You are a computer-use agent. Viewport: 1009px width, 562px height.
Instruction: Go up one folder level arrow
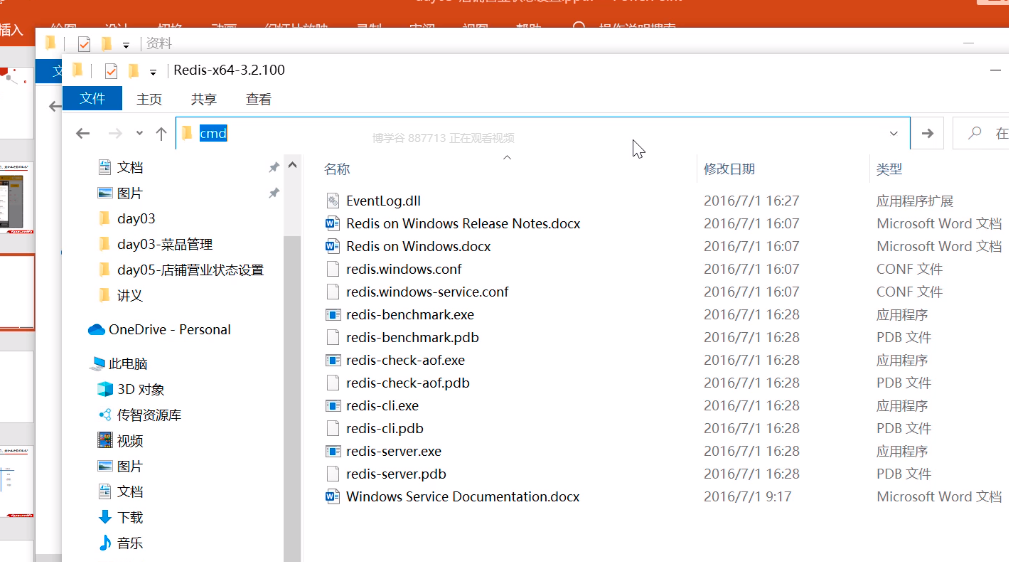tap(161, 133)
